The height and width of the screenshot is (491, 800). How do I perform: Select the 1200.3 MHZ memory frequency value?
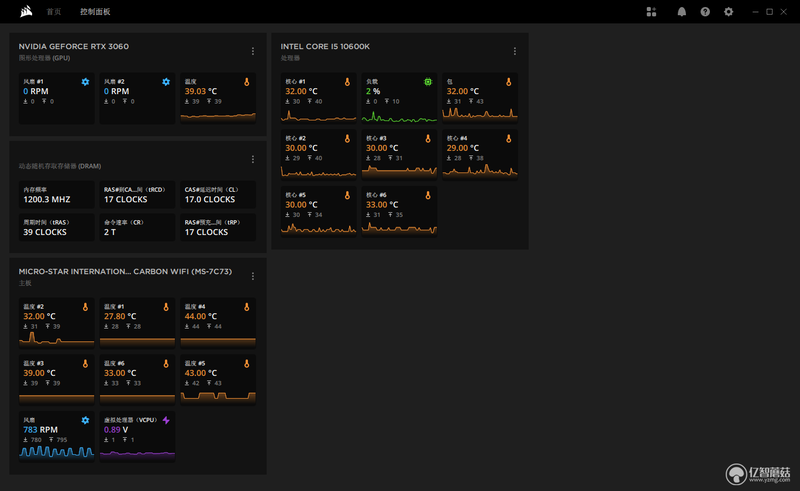click(47, 200)
